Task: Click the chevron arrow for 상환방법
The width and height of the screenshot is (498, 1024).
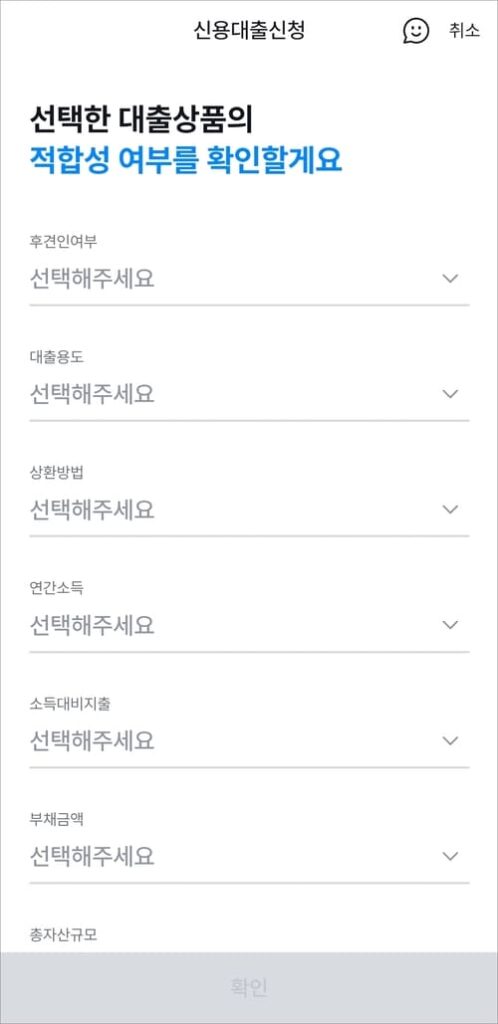Action: pos(450,509)
